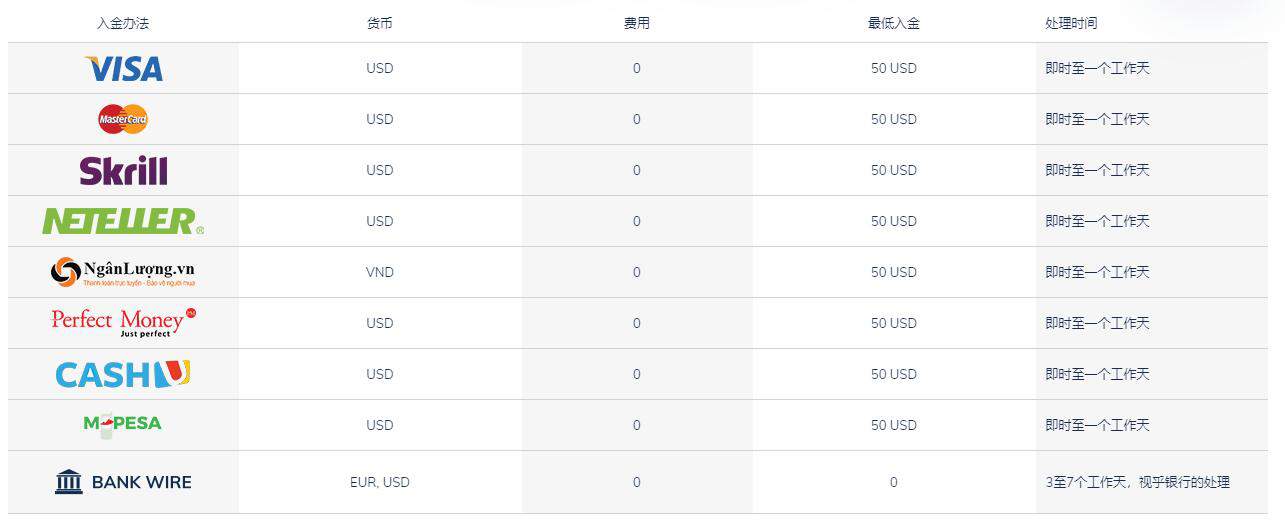Image resolution: width=1285 pixels, height=529 pixels.
Task: Click EUR, USD currency in Bank Wire row
Action: point(380,482)
